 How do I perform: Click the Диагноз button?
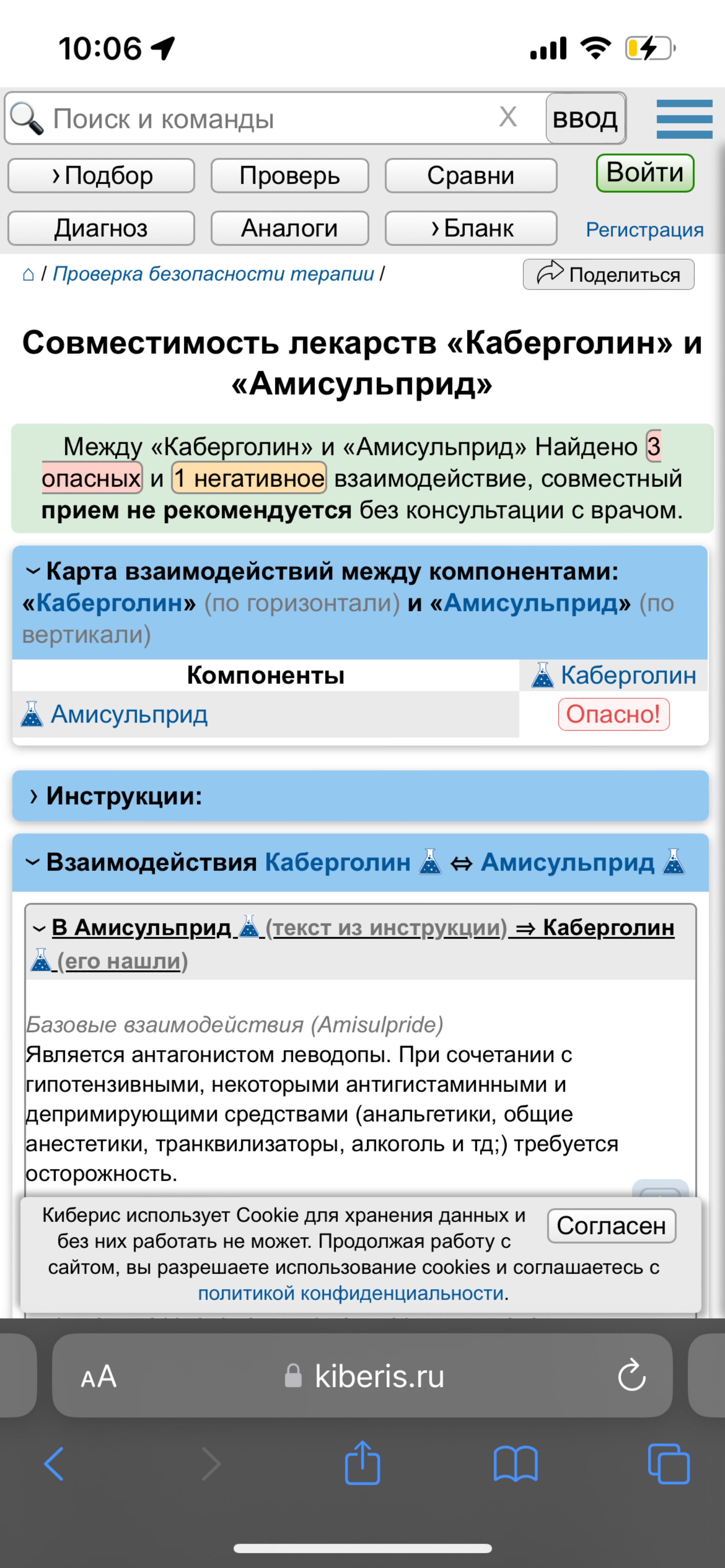pyautogui.click(x=101, y=228)
